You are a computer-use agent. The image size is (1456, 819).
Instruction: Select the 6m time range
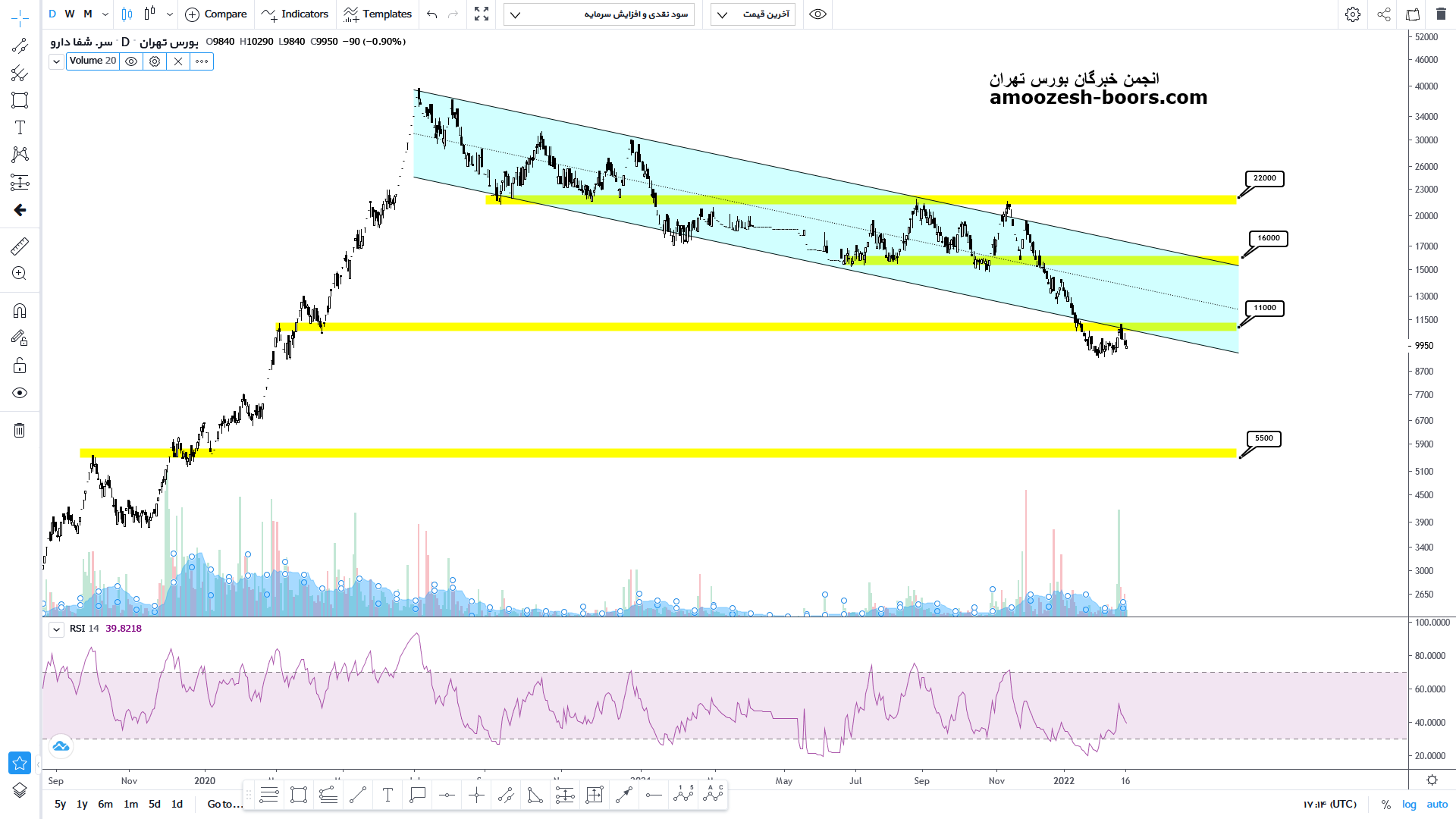pos(105,804)
